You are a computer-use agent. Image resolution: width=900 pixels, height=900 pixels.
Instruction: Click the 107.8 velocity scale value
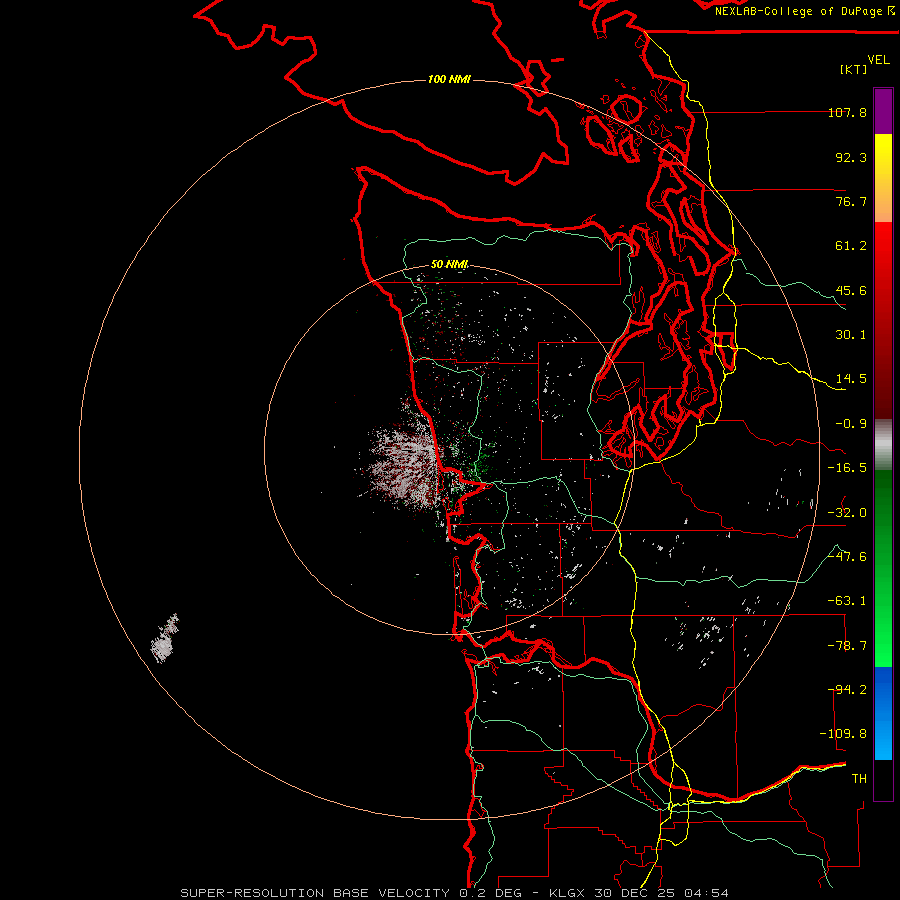pyautogui.click(x=847, y=112)
